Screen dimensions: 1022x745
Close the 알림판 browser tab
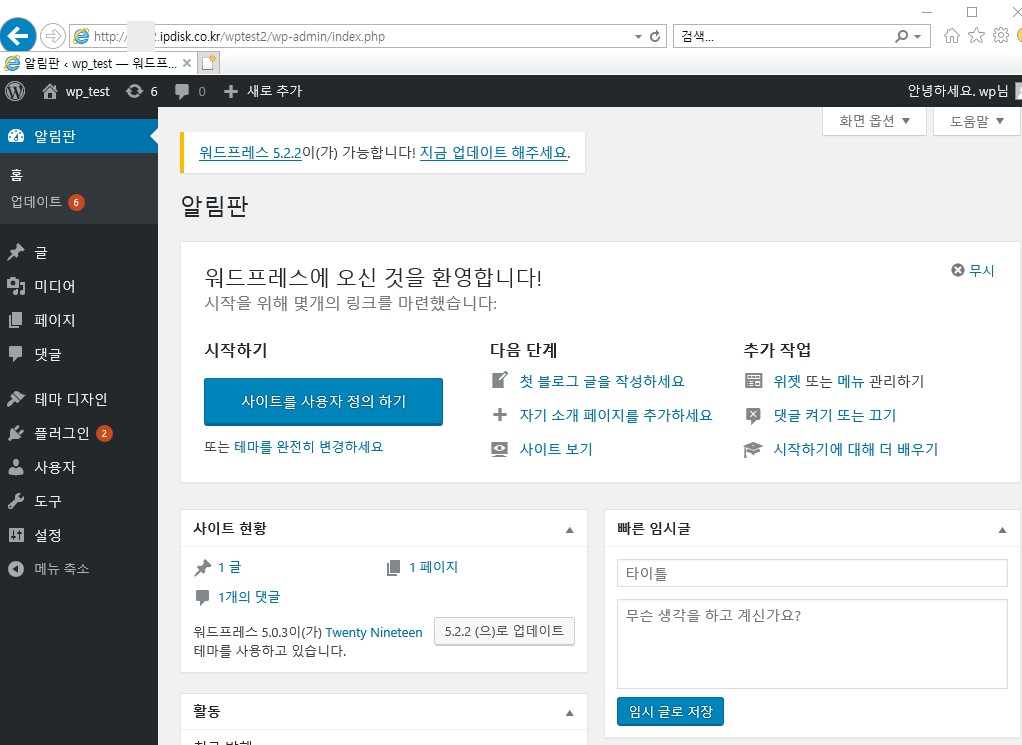(x=187, y=63)
